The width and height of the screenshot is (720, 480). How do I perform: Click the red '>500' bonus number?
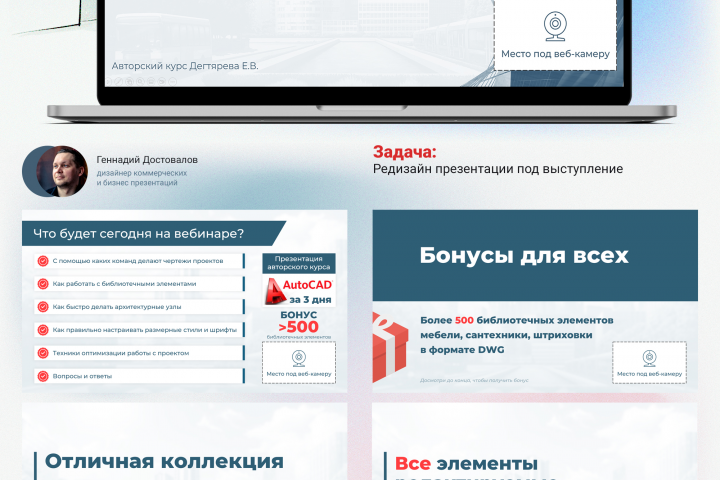298,327
